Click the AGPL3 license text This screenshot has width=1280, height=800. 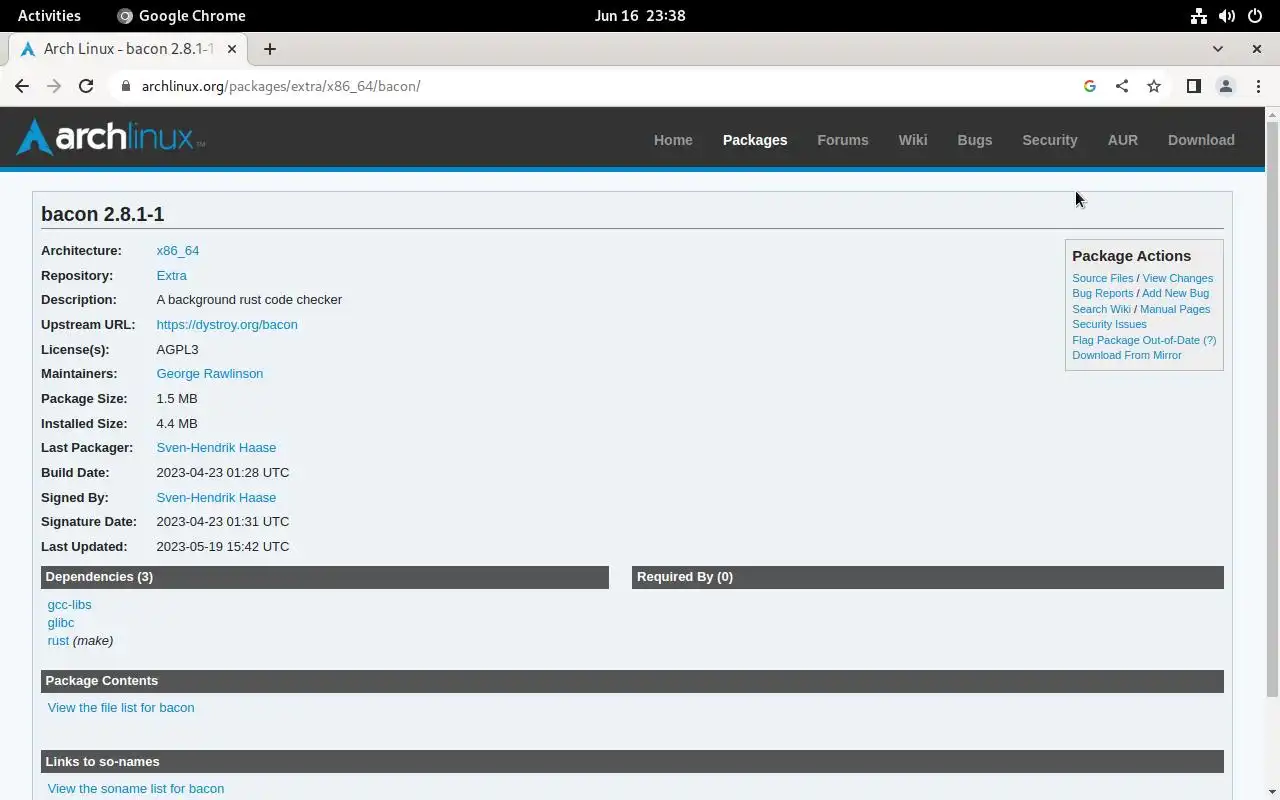[177, 350]
